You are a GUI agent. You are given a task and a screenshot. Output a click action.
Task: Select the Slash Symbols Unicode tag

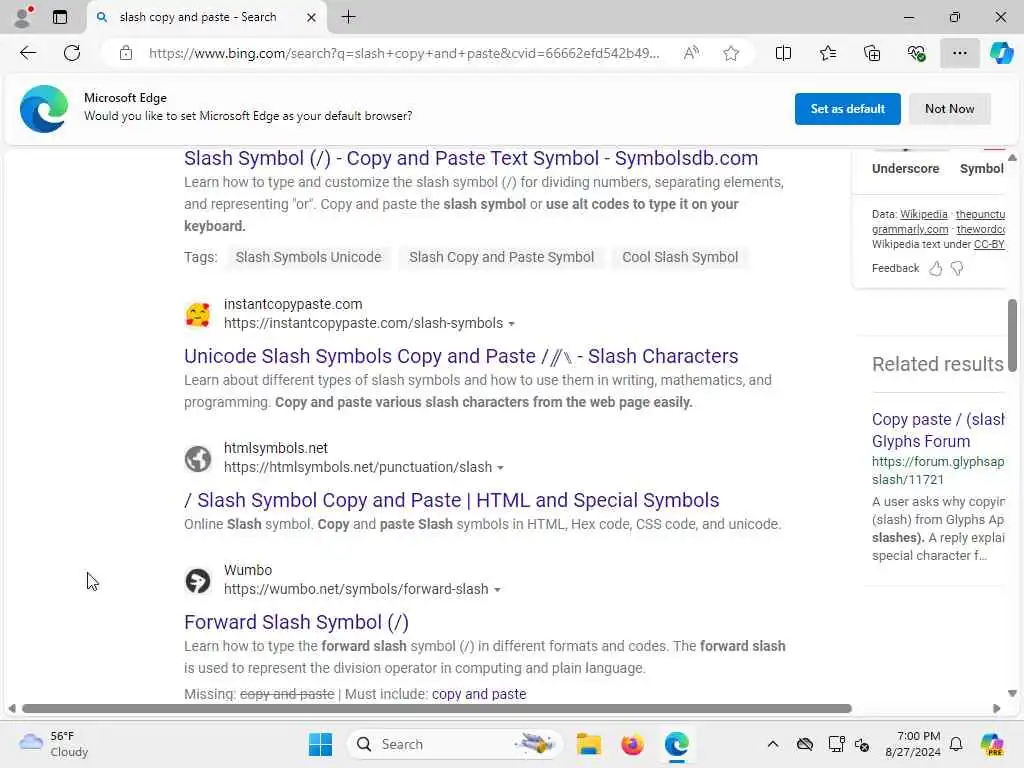point(308,257)
